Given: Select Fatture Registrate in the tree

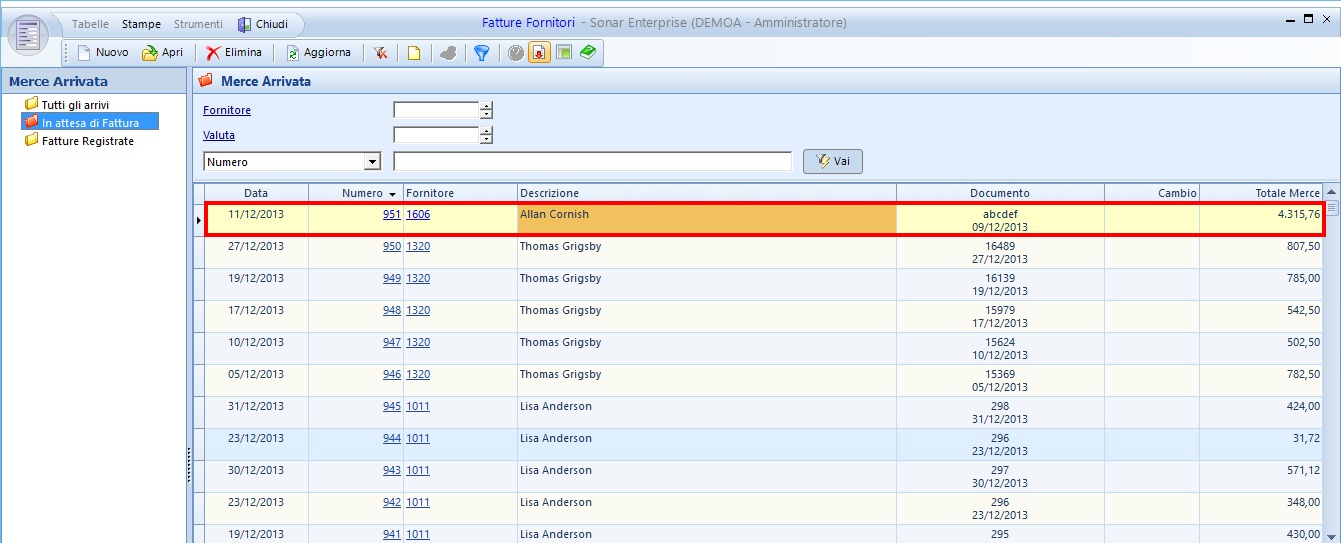Looking at the screenshot, I should [87, 141].
